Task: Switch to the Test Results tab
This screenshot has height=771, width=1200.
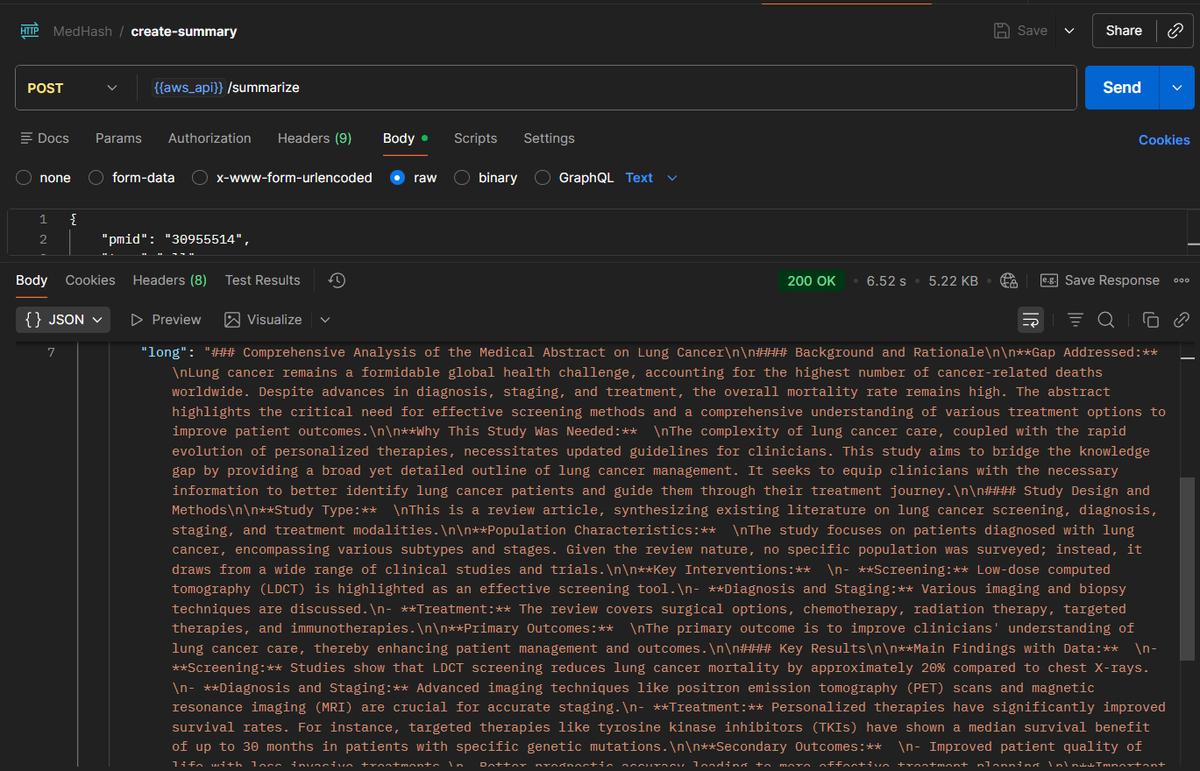Action: click(262, 280)
